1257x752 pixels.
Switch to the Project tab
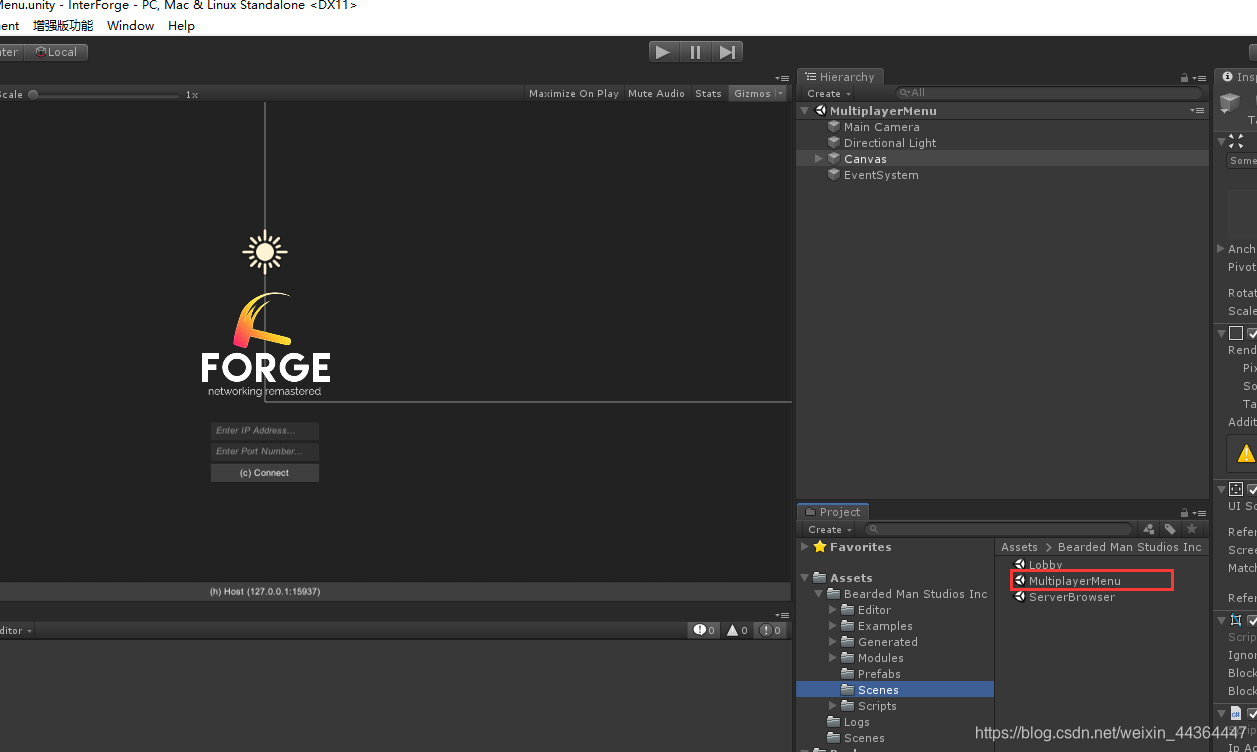[x=833, y=512]
